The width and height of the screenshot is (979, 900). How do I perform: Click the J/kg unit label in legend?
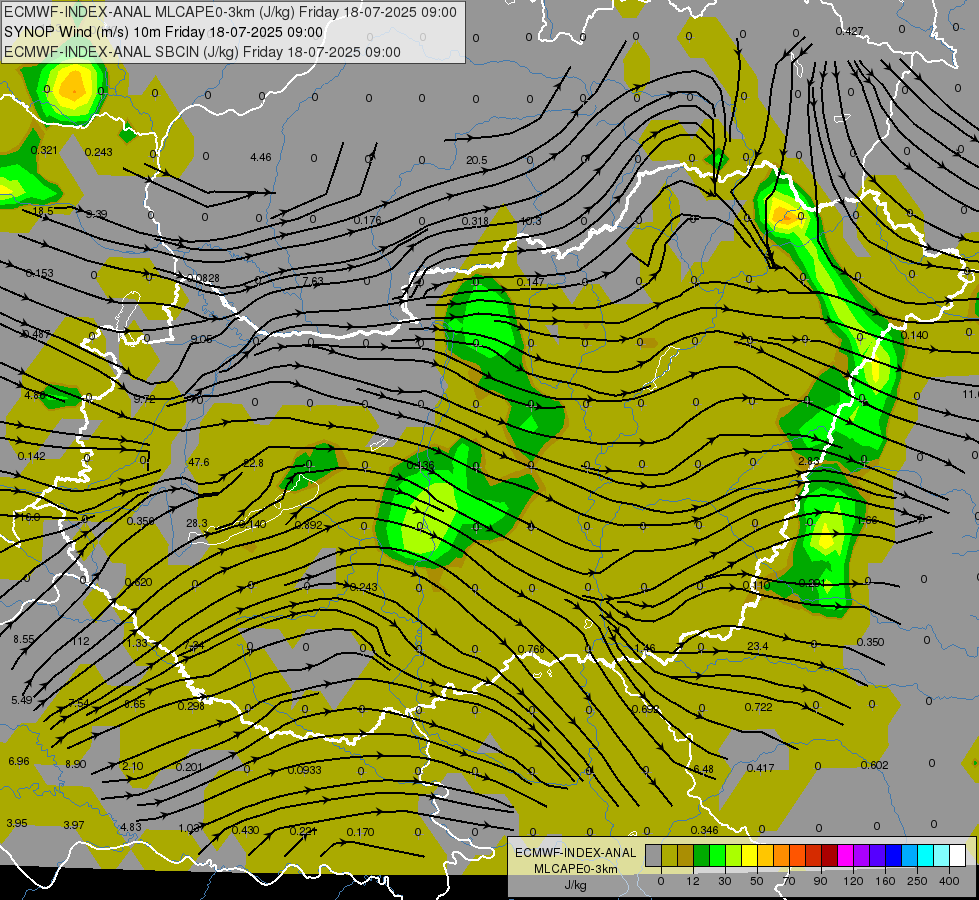pos(575,885)
